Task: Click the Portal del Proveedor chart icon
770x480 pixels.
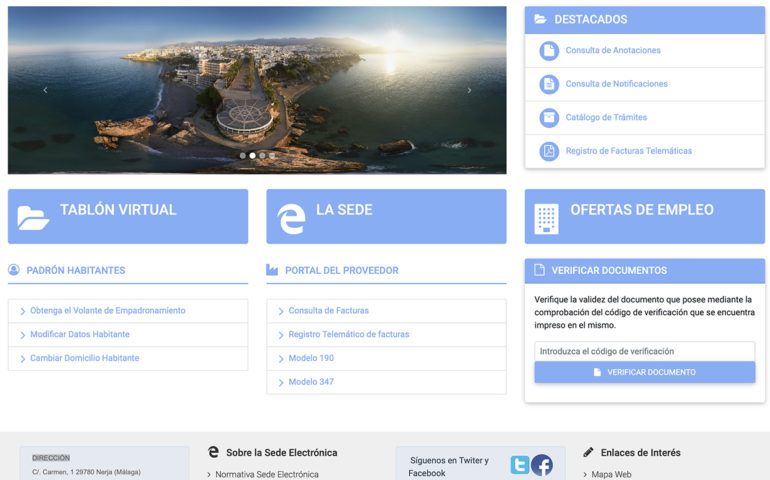Action: (x=272, y=270)
